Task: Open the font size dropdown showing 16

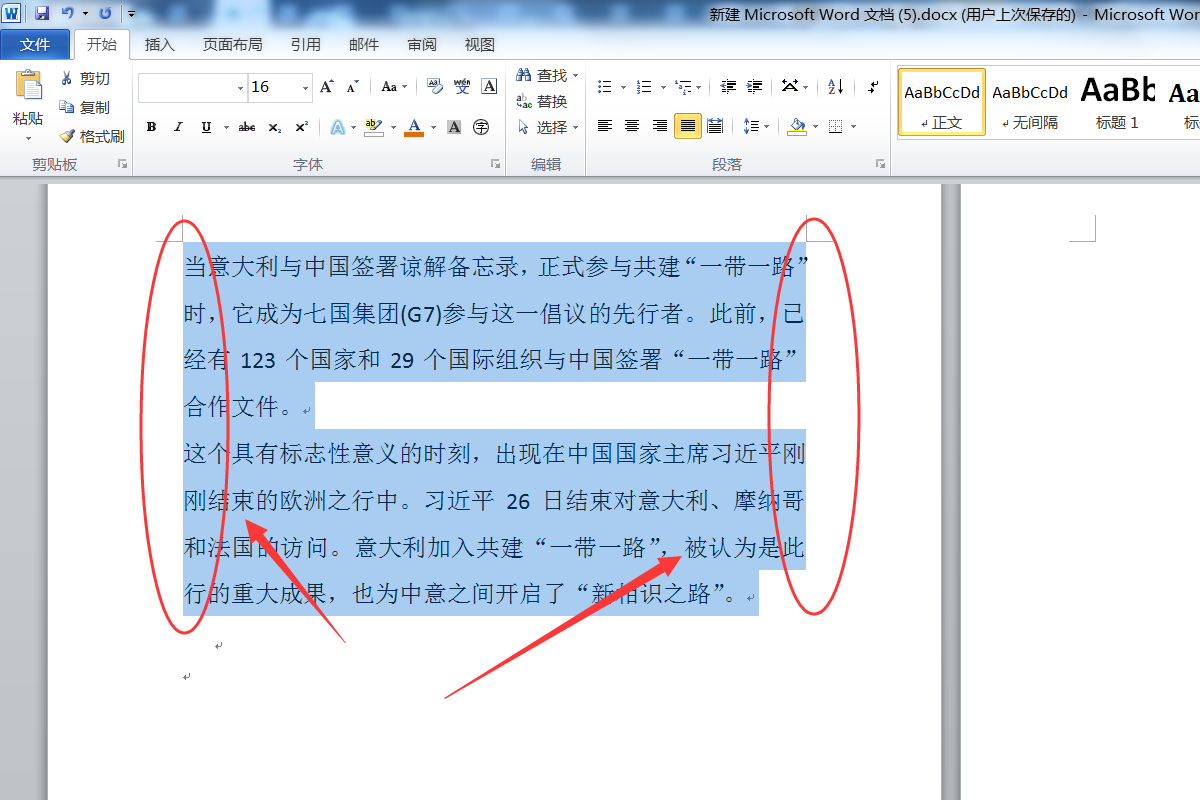Action: pyautogui.click(x=307, y=87)
